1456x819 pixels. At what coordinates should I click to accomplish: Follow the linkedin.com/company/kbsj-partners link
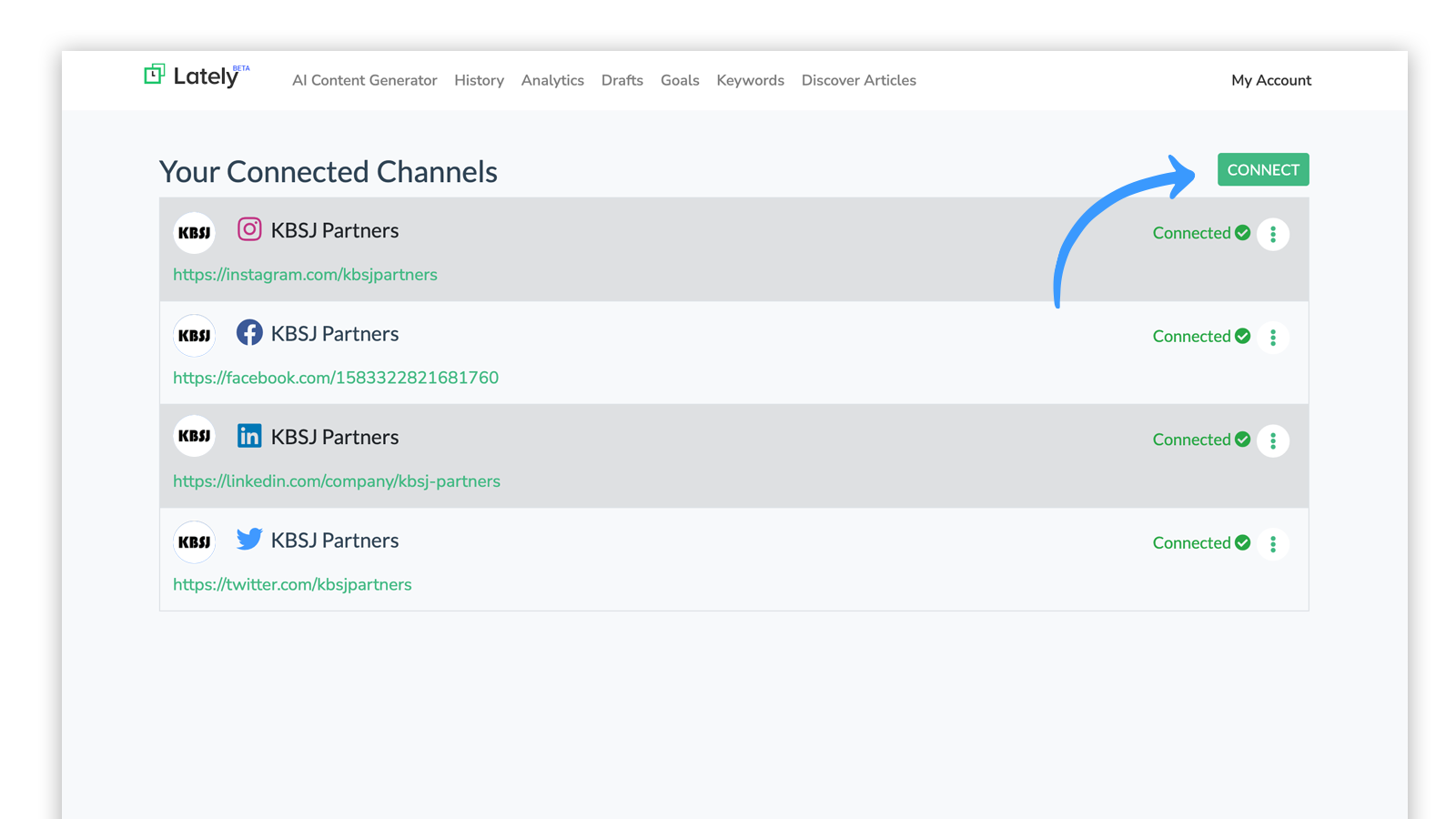[337, 481]
